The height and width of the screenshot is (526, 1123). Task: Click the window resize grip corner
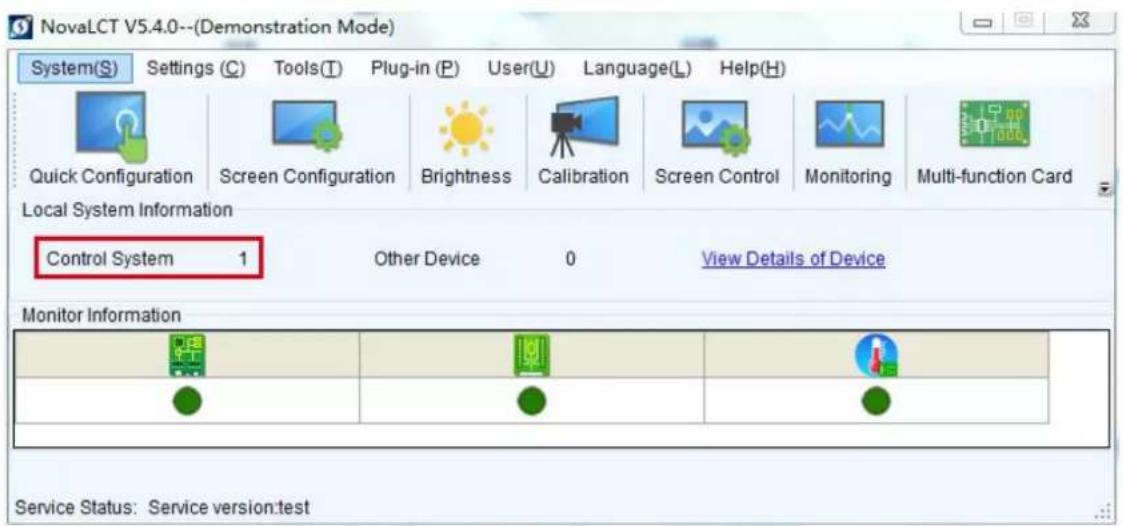1102,512
